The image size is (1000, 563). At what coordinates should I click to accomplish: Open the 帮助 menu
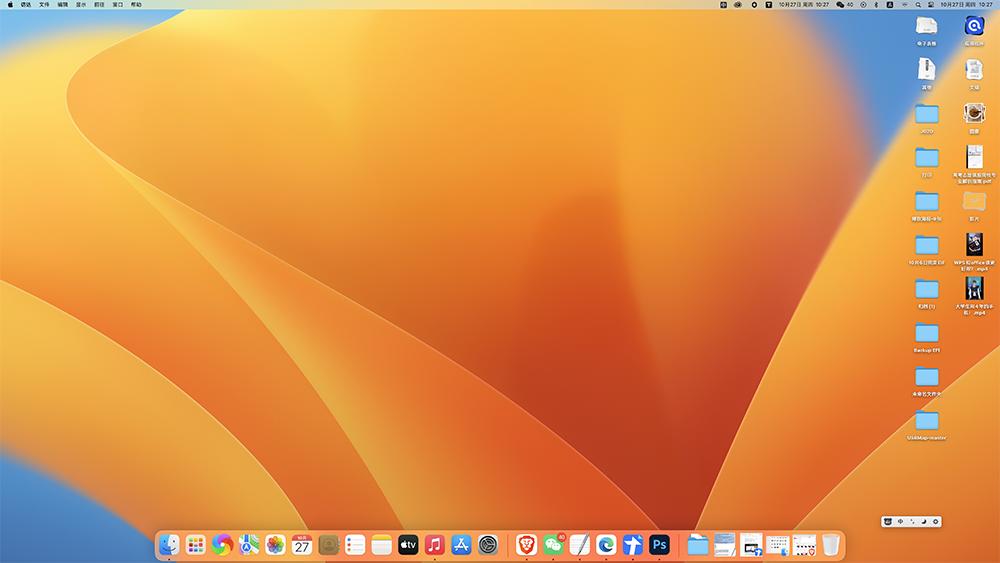136,5
